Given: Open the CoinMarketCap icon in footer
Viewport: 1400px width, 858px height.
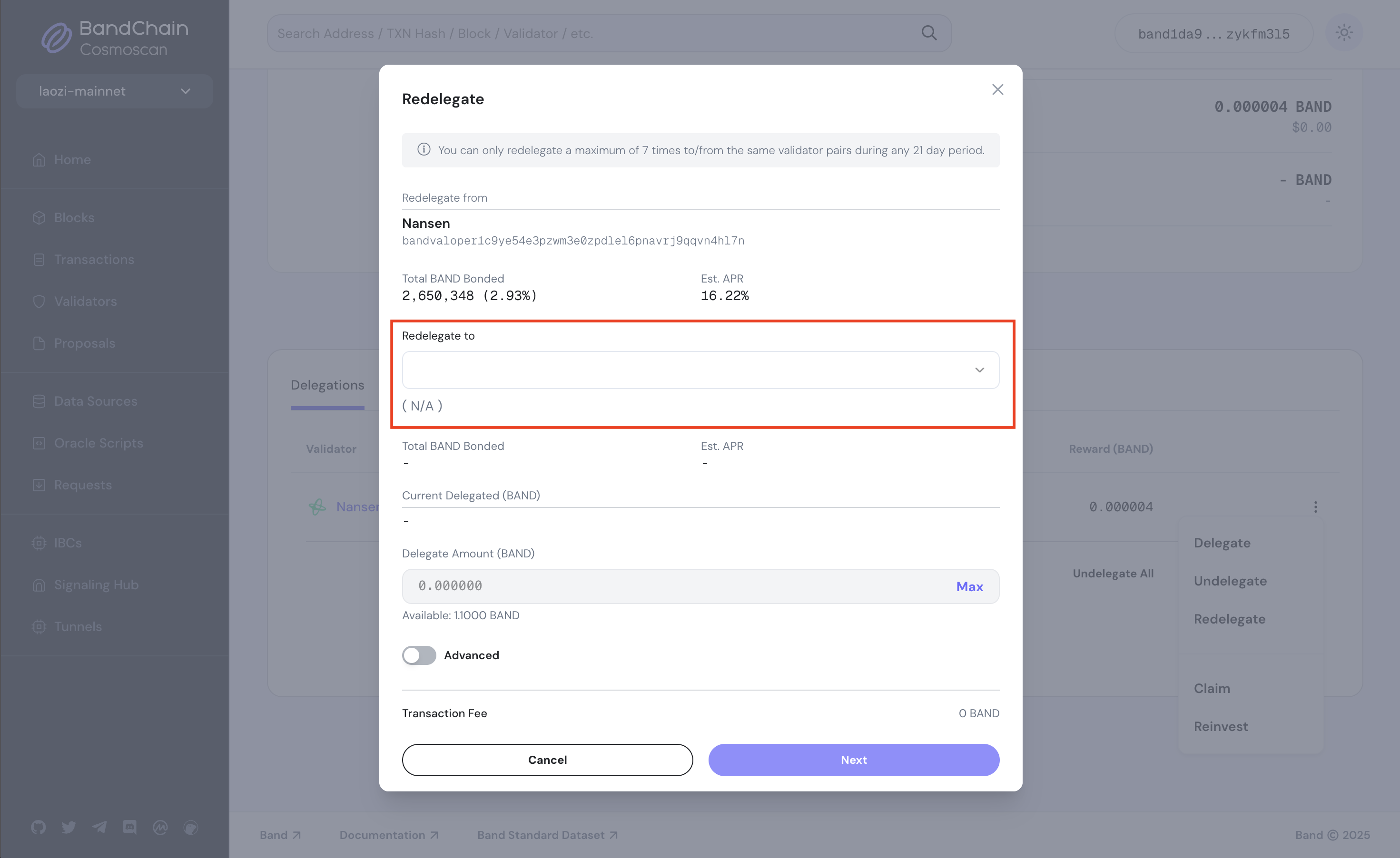Looking at the screenshot, I should [160, 828].
